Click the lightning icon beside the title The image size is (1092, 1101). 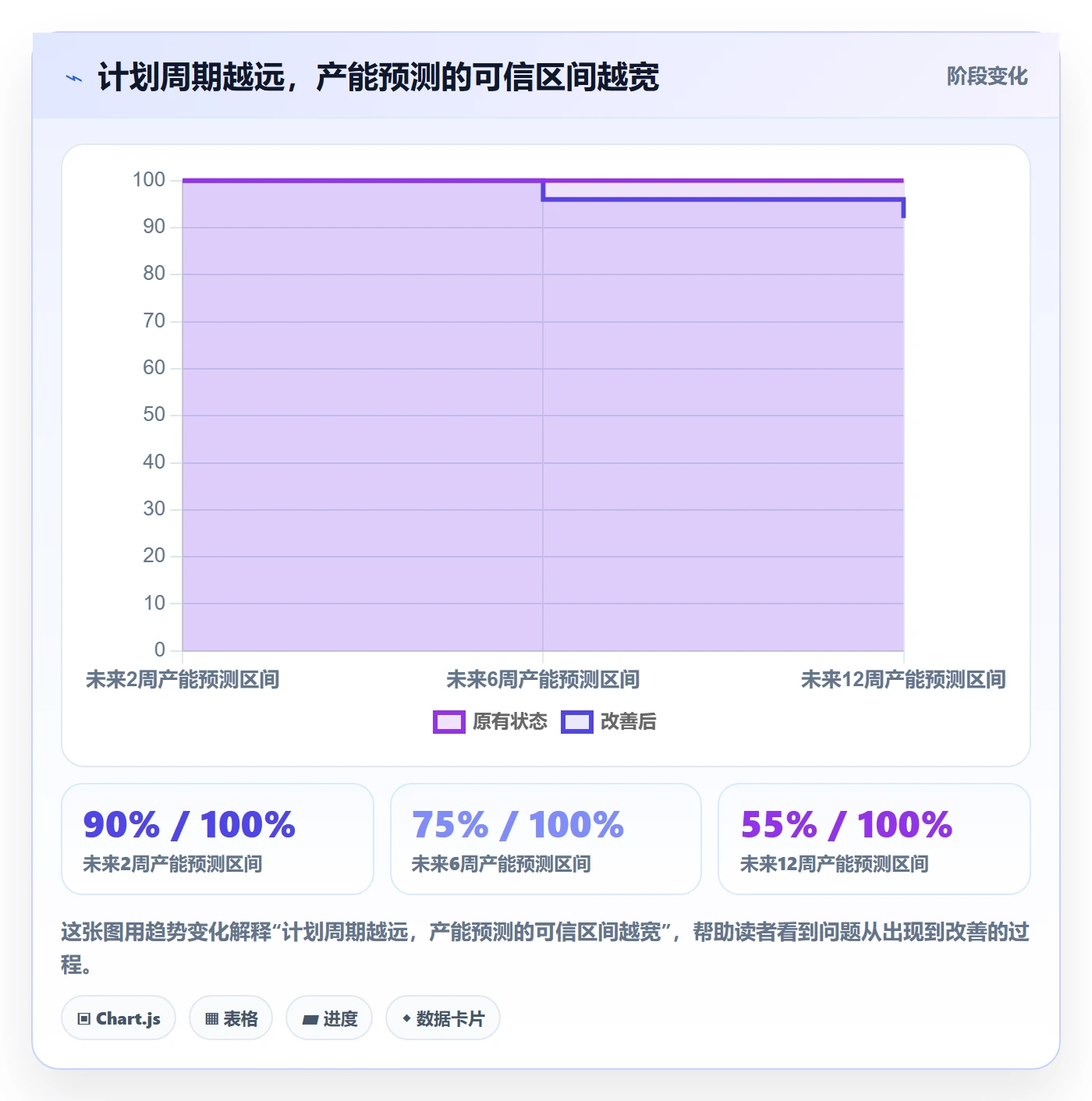74,78
